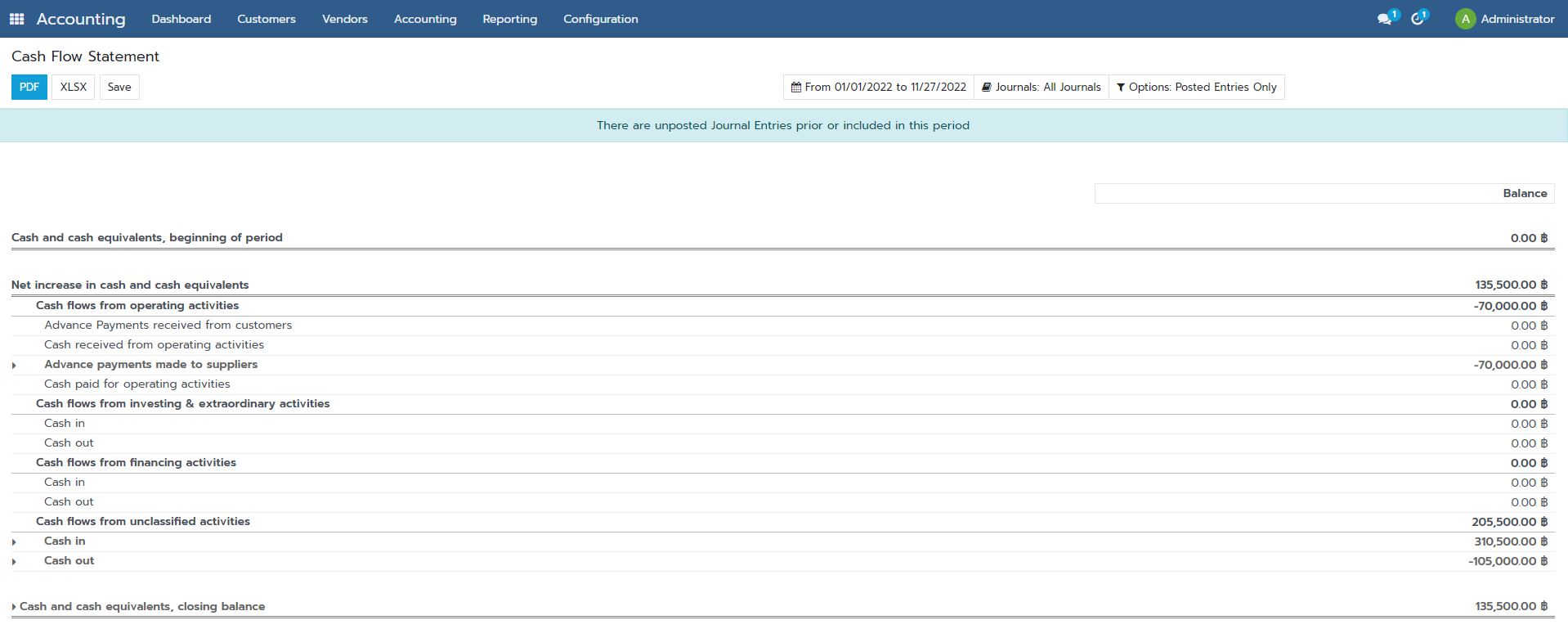Click the Cash Flow Statement title
The image size is (1568, 629).
click(x=85, y=56)
